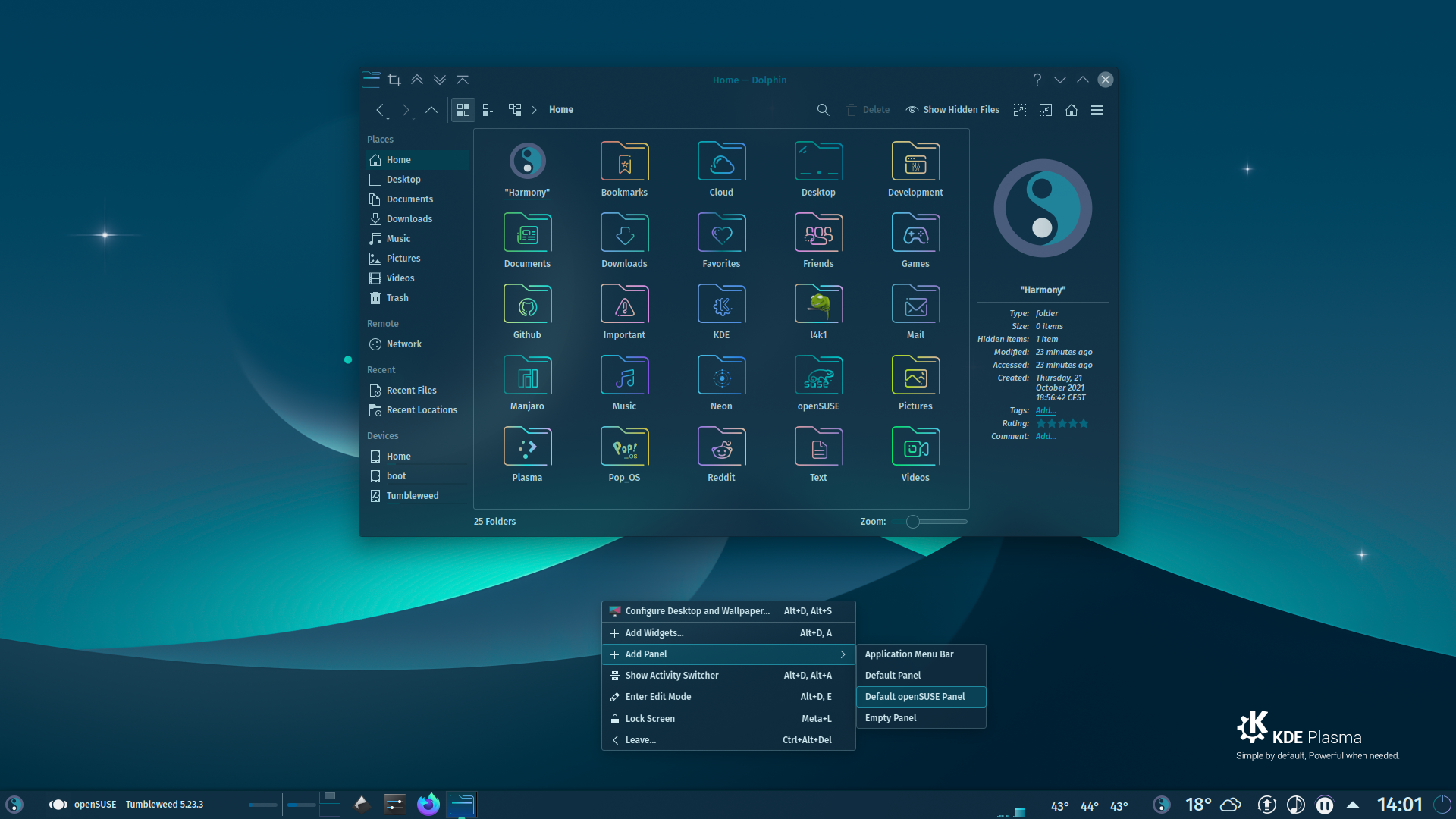Click the Home toolbar icon in Dolphin
The width and height of the screenshot is (1456, 819).
[x=1072, y=110]
